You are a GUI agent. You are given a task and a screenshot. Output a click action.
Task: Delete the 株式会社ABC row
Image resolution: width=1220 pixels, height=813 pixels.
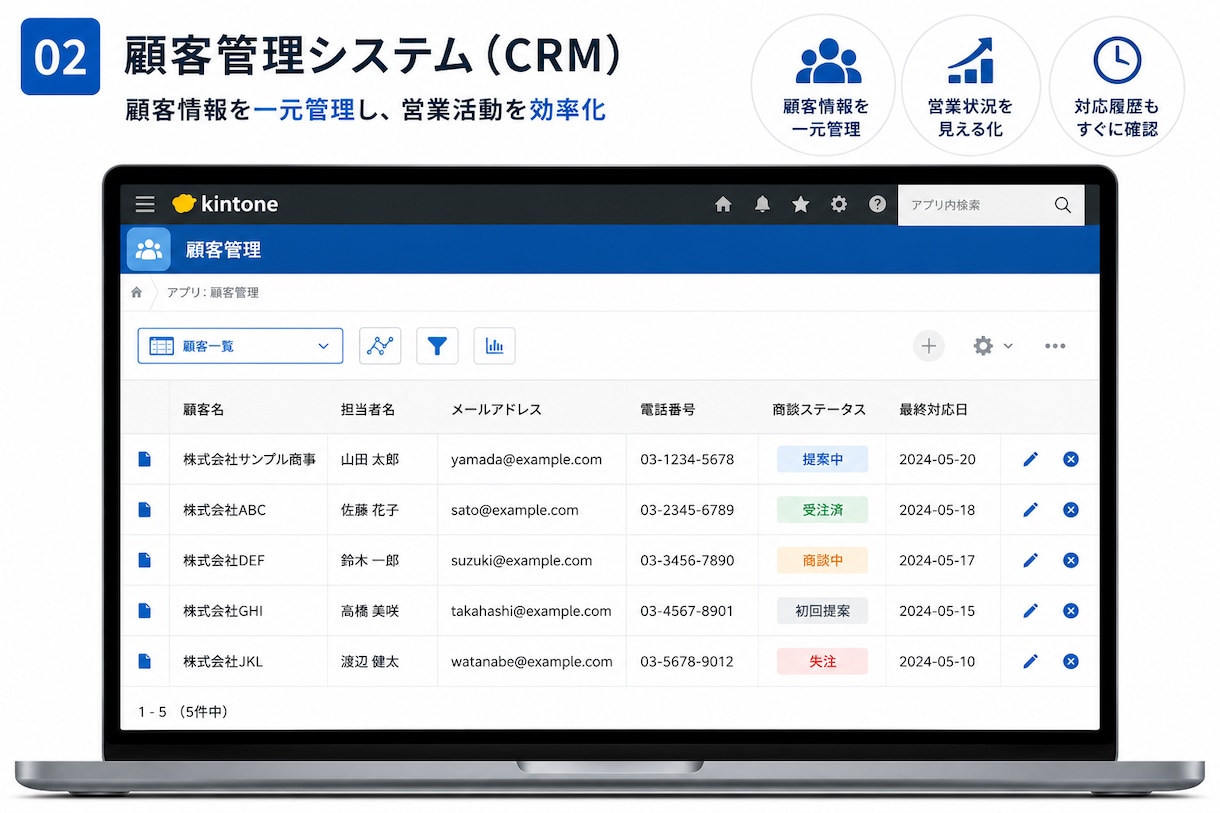(x=1071, y=510)
